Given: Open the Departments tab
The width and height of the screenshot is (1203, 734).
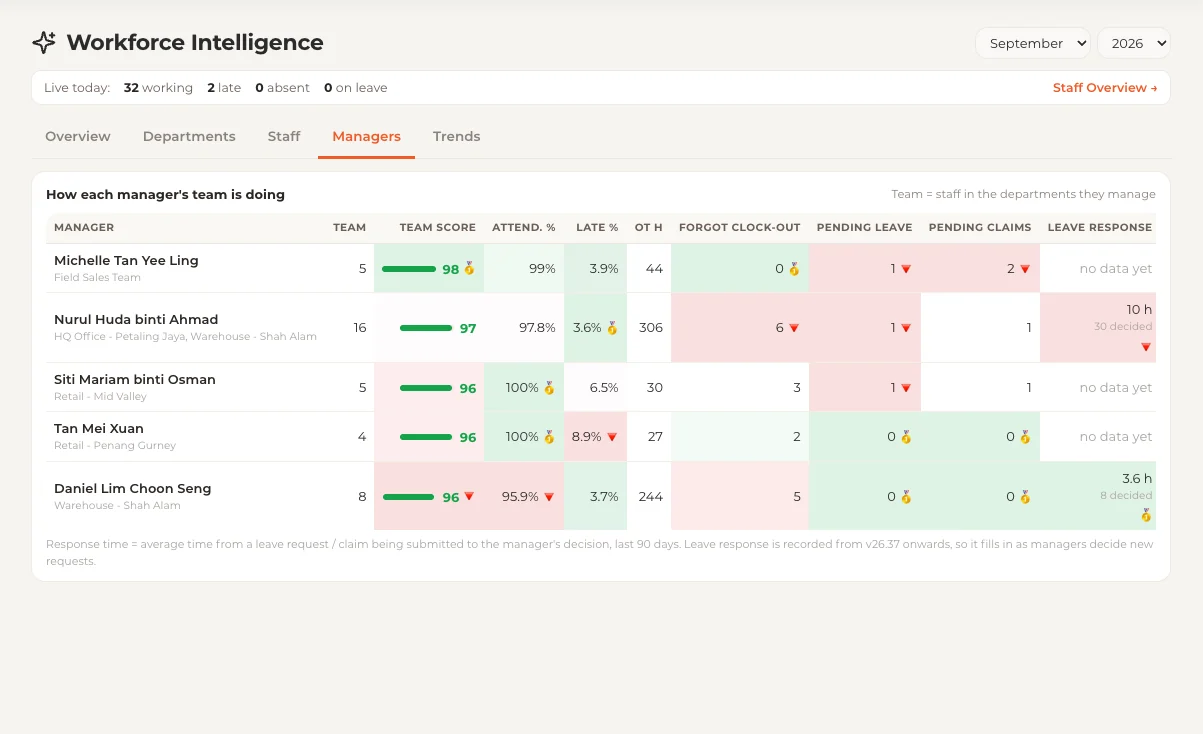Looking at the screenshot, I should click(189, 136).
